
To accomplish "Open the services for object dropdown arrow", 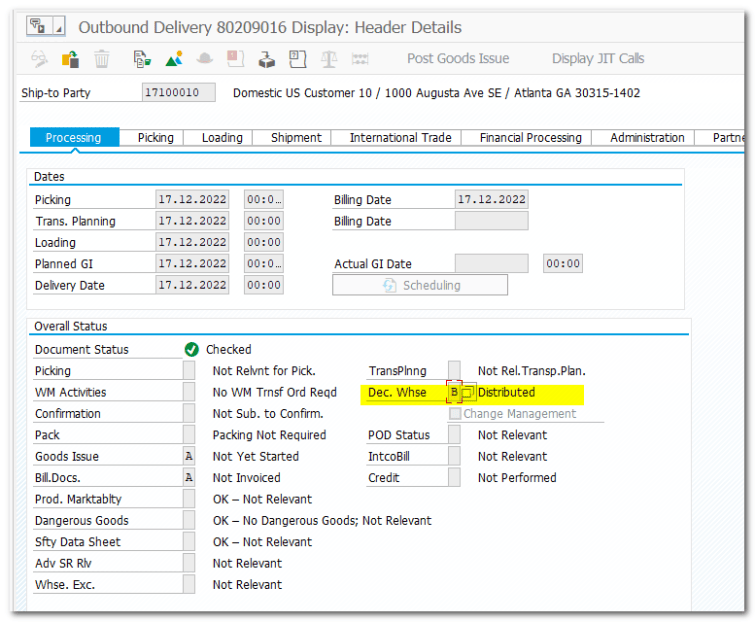I will point(59,26).
